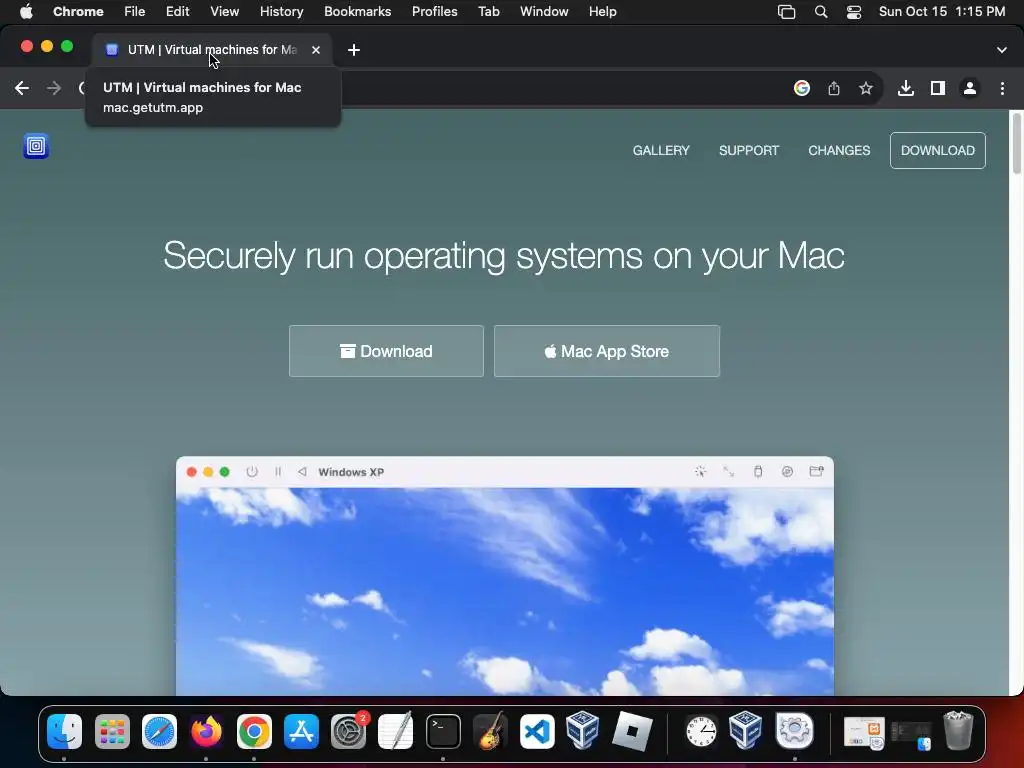
Task: Click the Windows XP screenshot preview
Action: click(x=505, y=576)
